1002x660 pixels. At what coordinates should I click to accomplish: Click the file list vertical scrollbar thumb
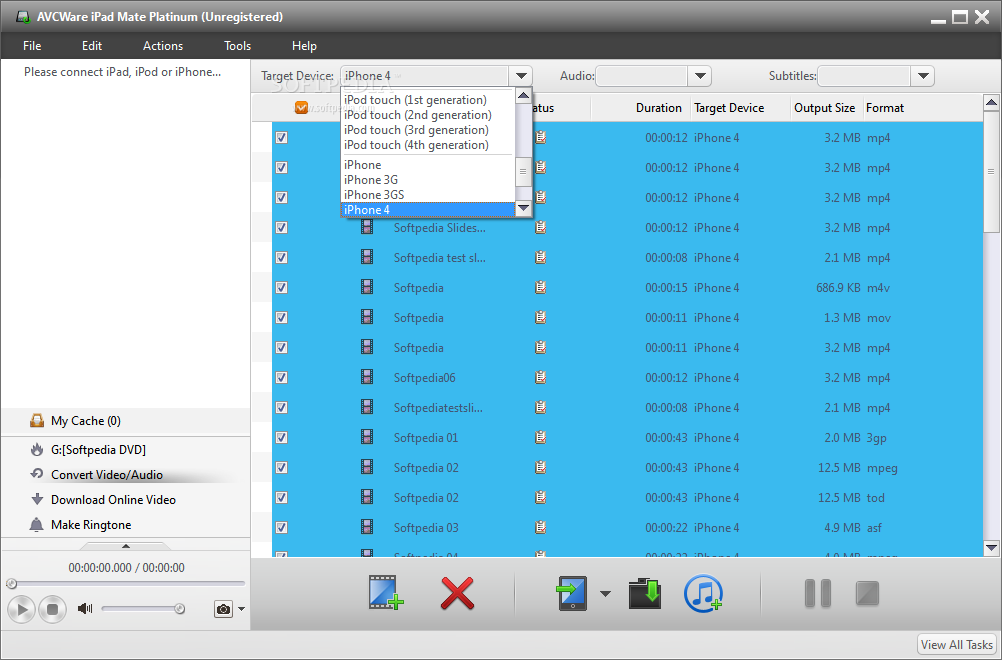[991, 171]
